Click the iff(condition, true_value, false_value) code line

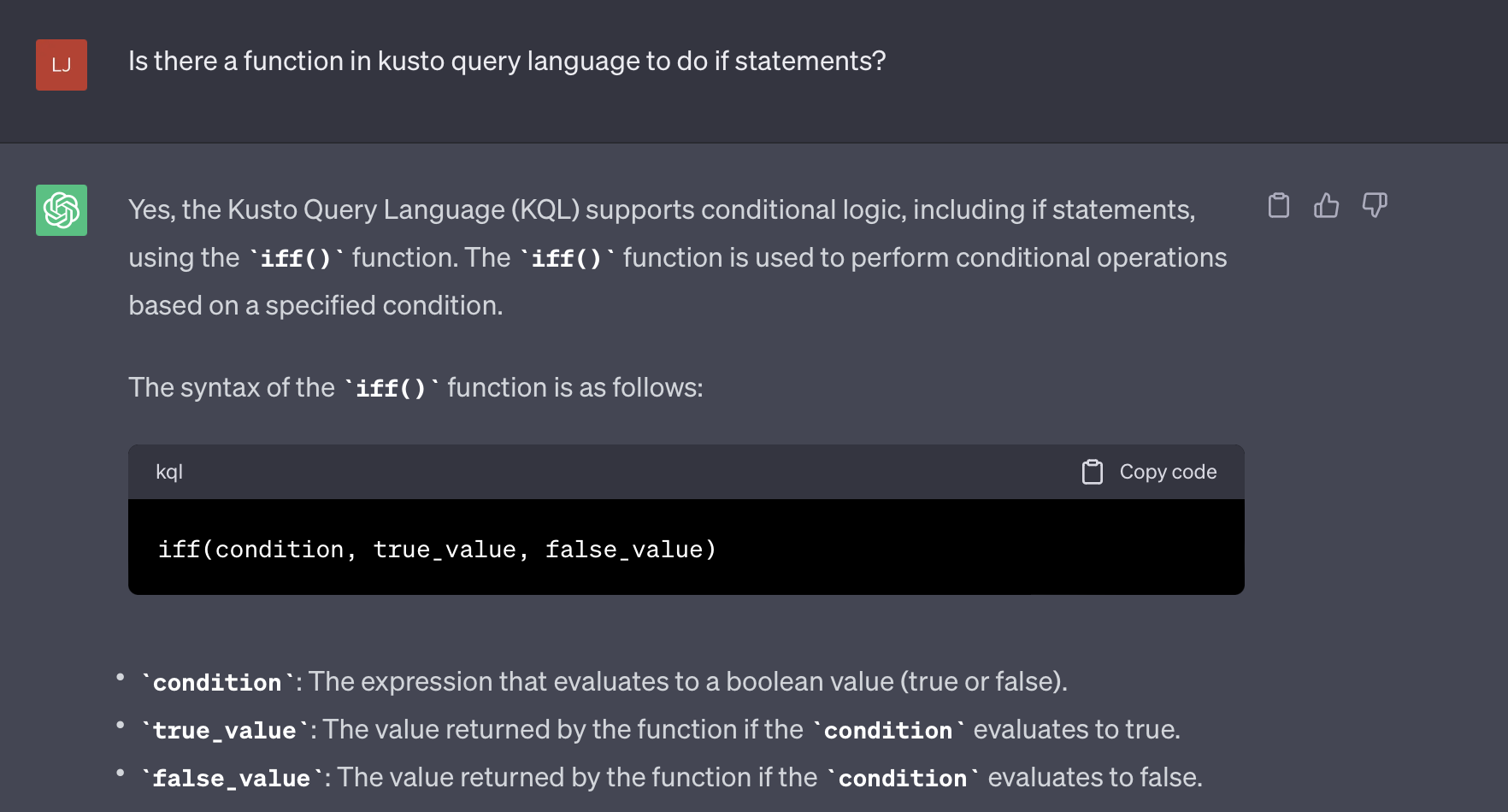coord(437,550)
